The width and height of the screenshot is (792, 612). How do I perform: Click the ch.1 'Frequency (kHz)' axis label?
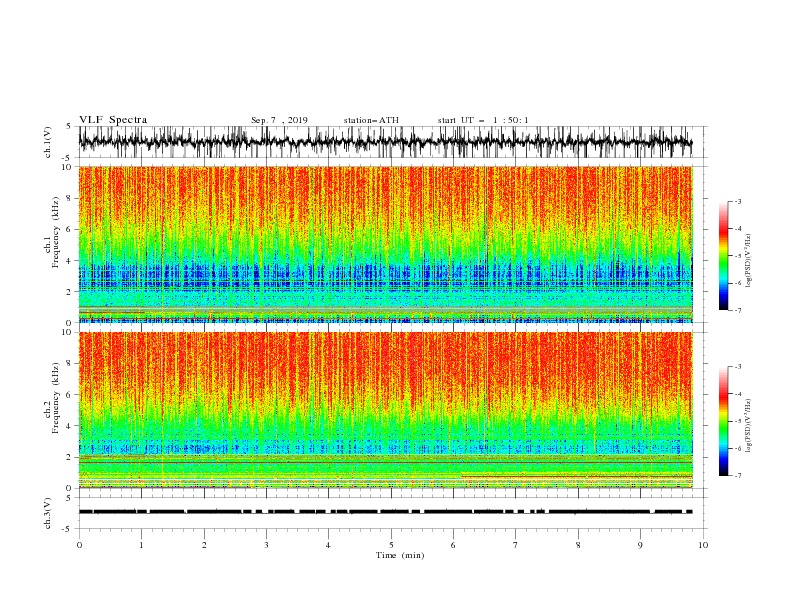55,232
